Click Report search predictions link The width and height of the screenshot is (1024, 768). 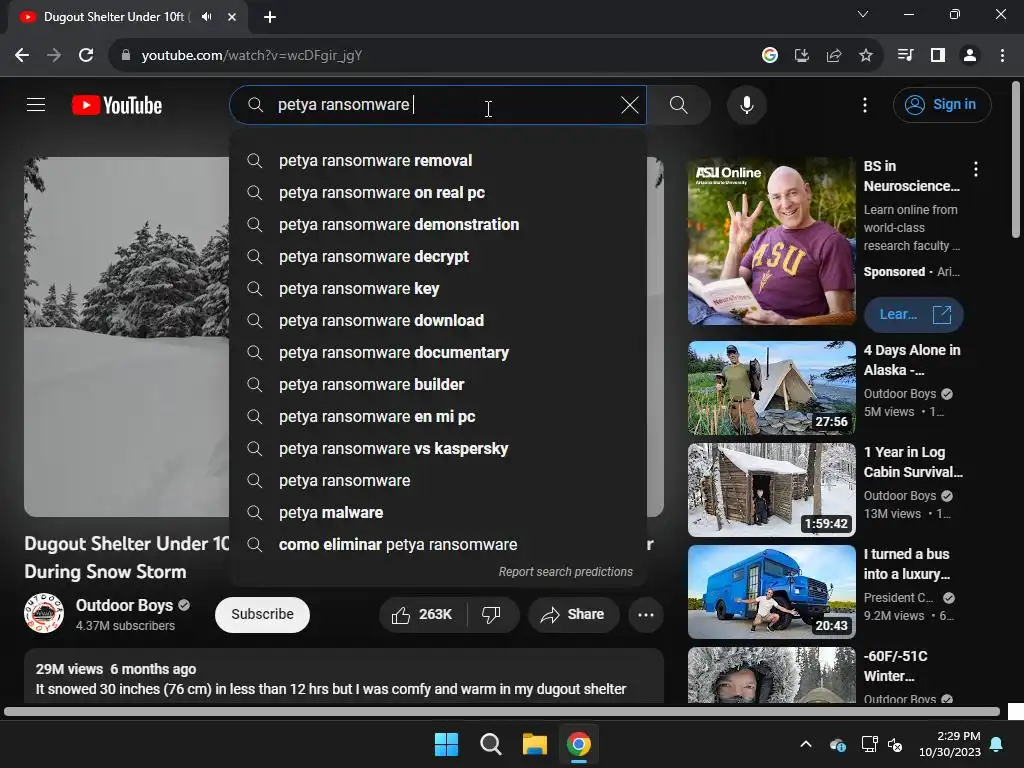tap(566, 572)
